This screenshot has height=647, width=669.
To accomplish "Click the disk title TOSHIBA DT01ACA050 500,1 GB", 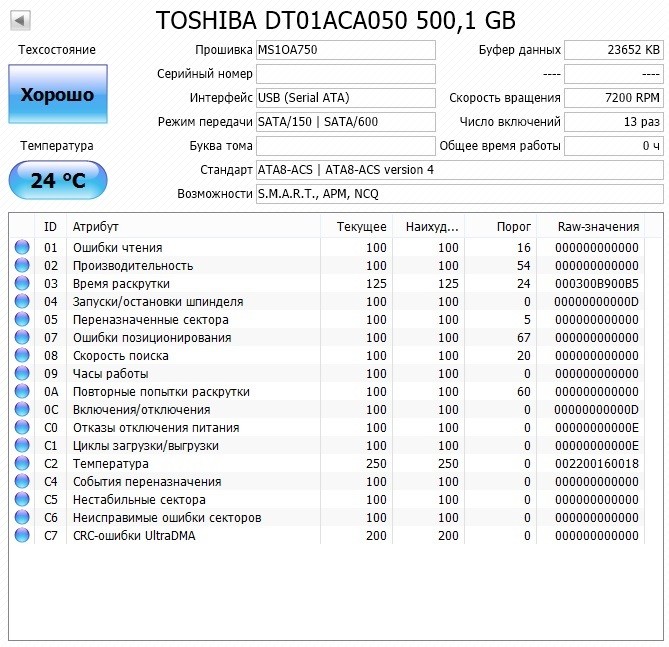I will point(336,20).
